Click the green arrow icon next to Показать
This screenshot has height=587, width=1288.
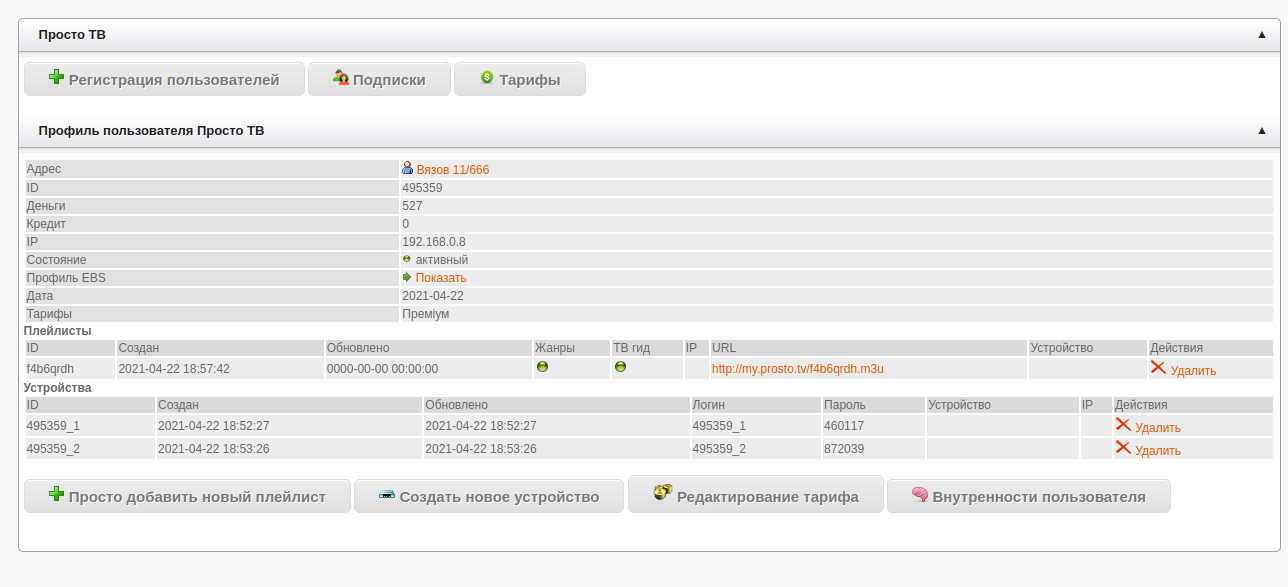click(x=407, y=277)
